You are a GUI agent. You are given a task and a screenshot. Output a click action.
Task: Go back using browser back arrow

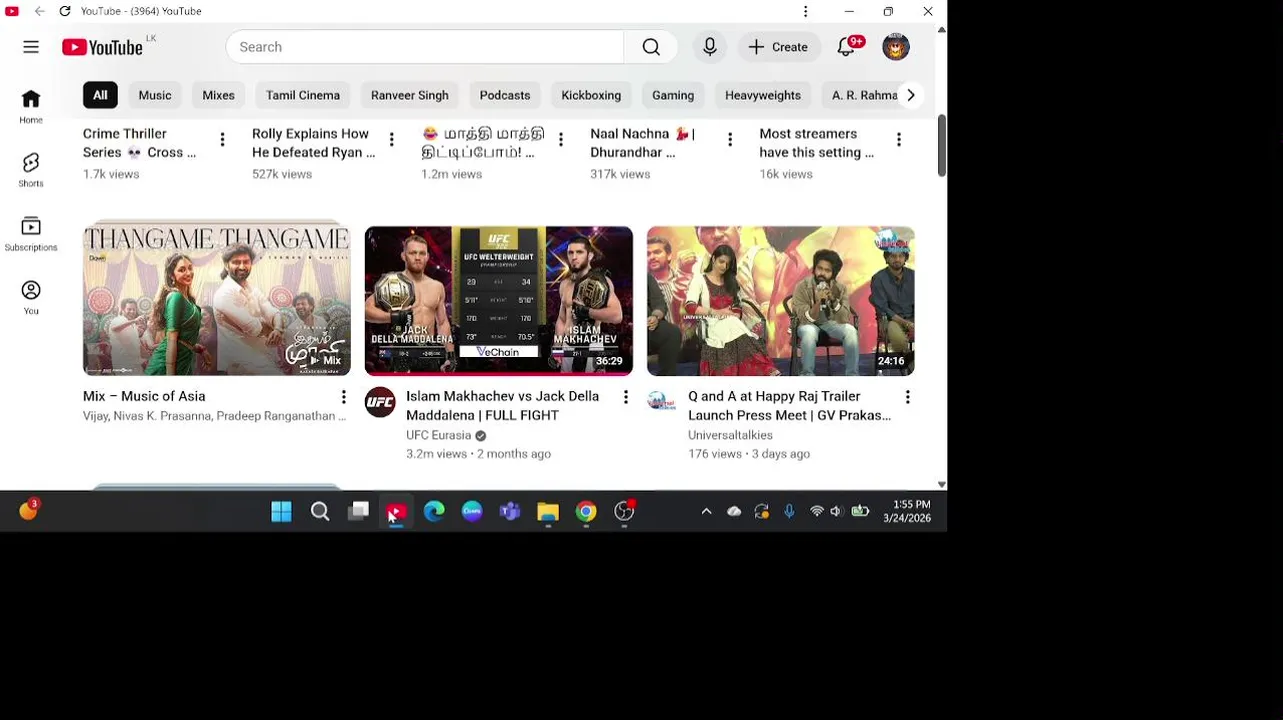pos(39,11)
